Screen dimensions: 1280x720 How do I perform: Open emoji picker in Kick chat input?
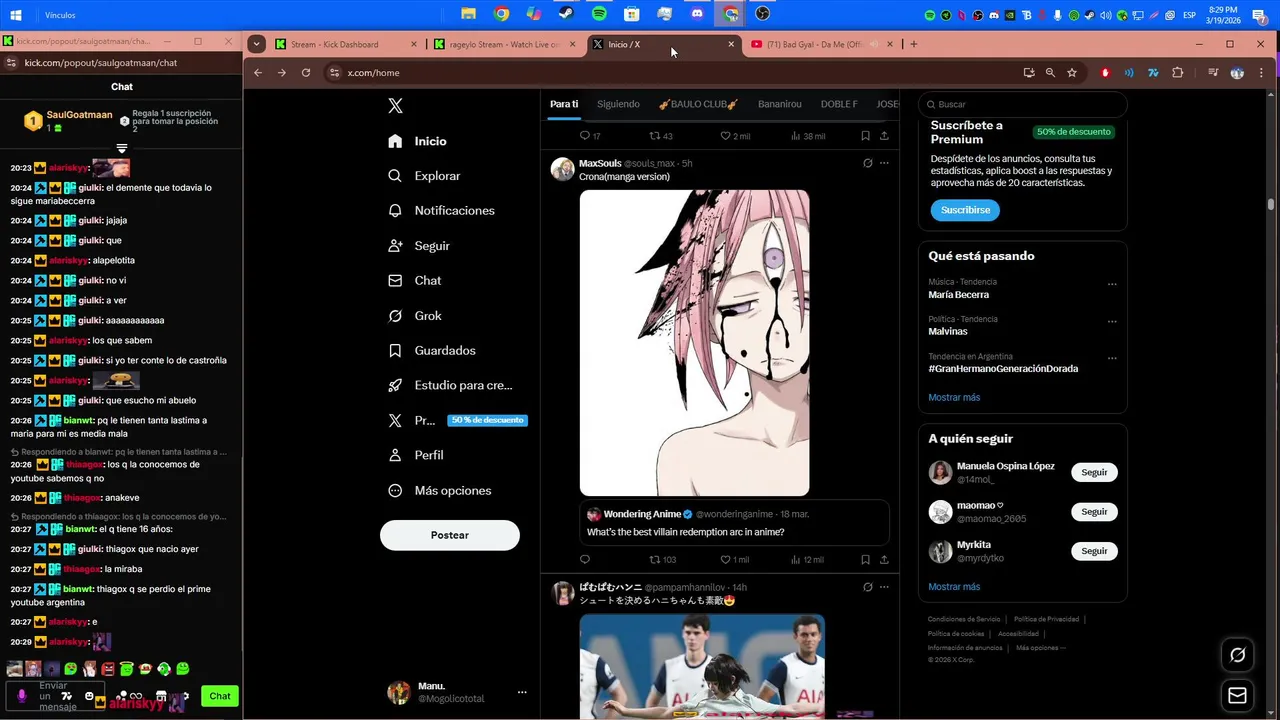click(x=89, y=696)
